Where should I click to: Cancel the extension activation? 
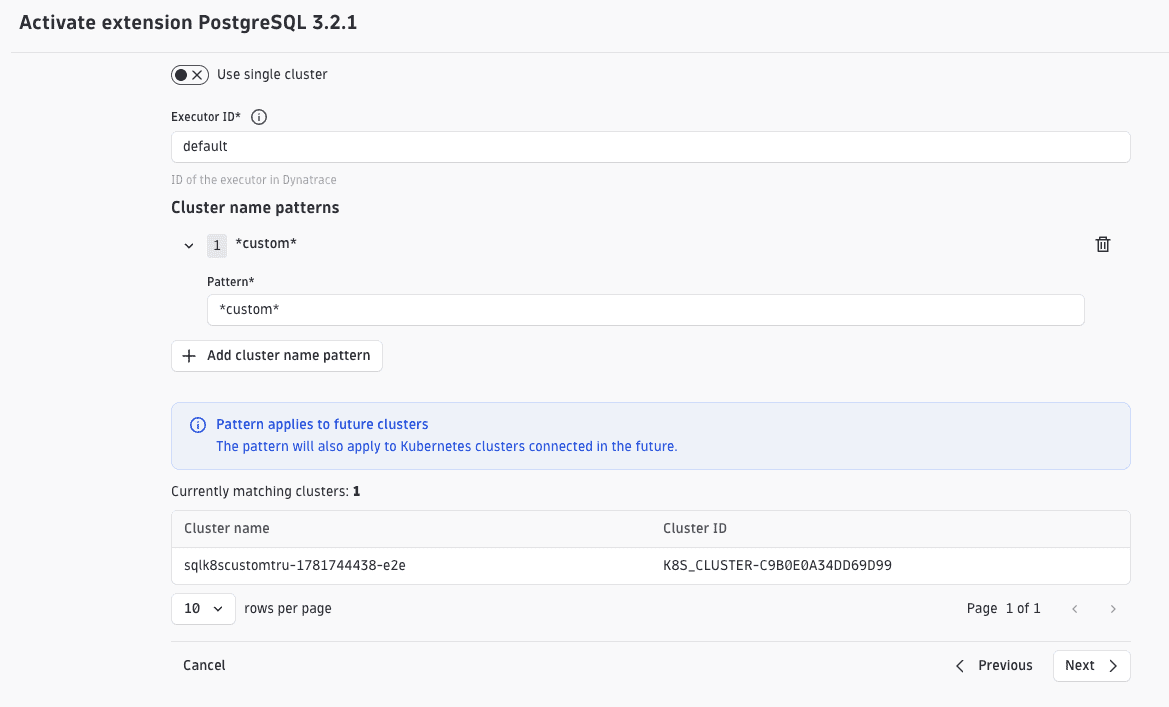coord(204,665)
